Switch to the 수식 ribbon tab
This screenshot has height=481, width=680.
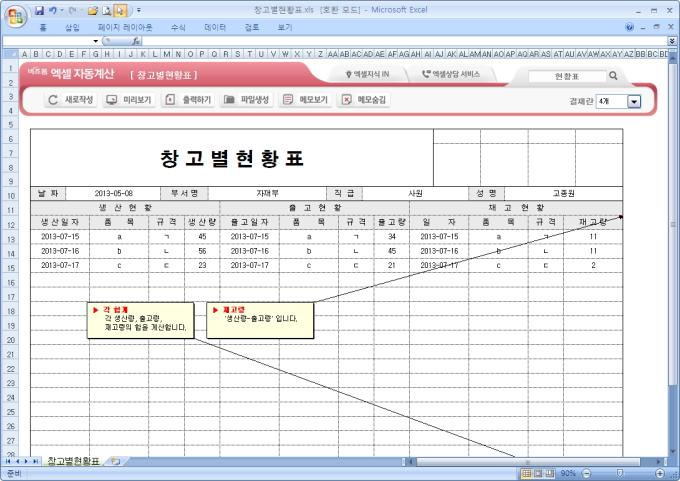coord(178,27)
